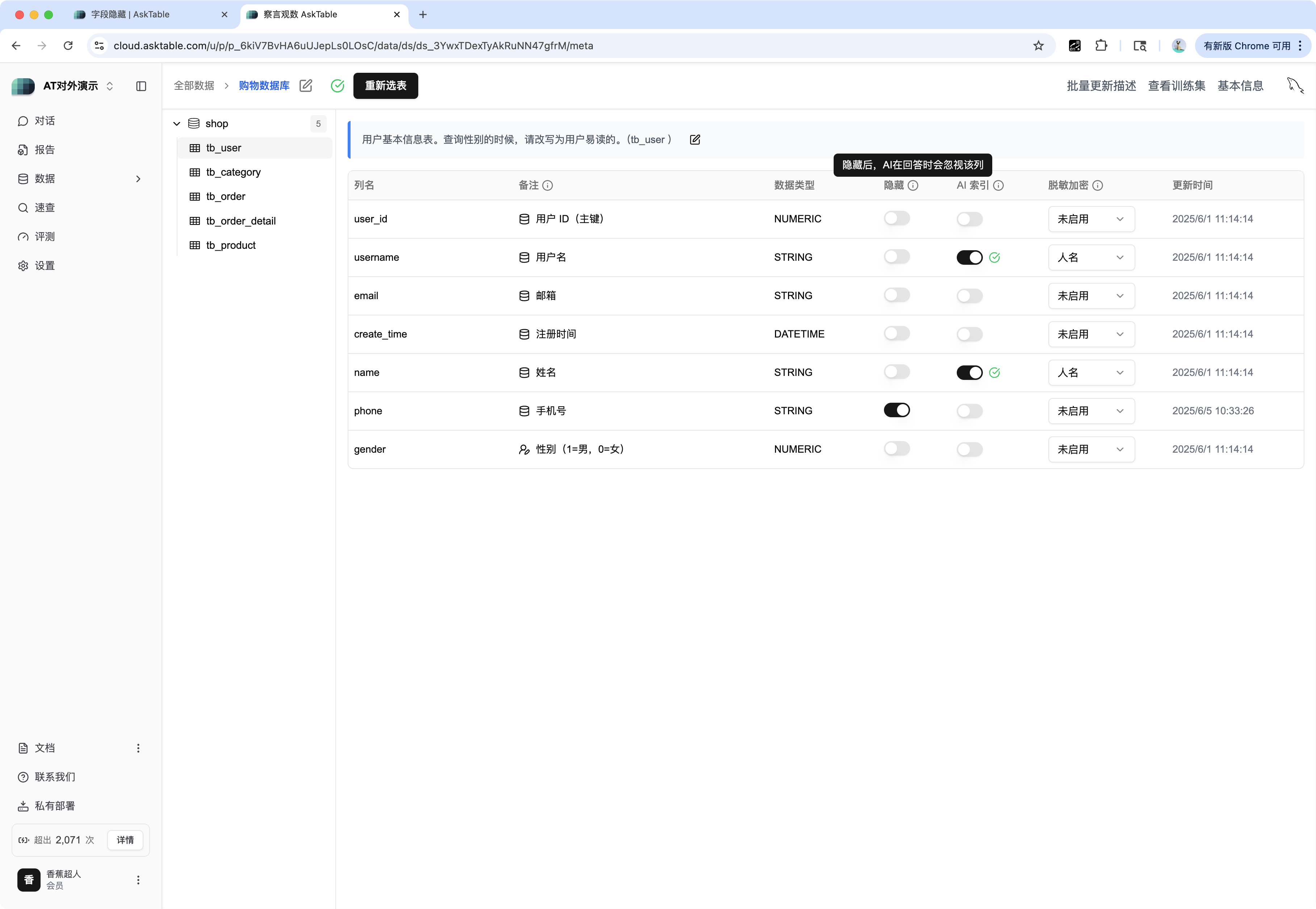Open 脱敏加密 dropdown for username row
Image resolution: width=1316 pixels, height=909 pixels.
point(1090,257)
